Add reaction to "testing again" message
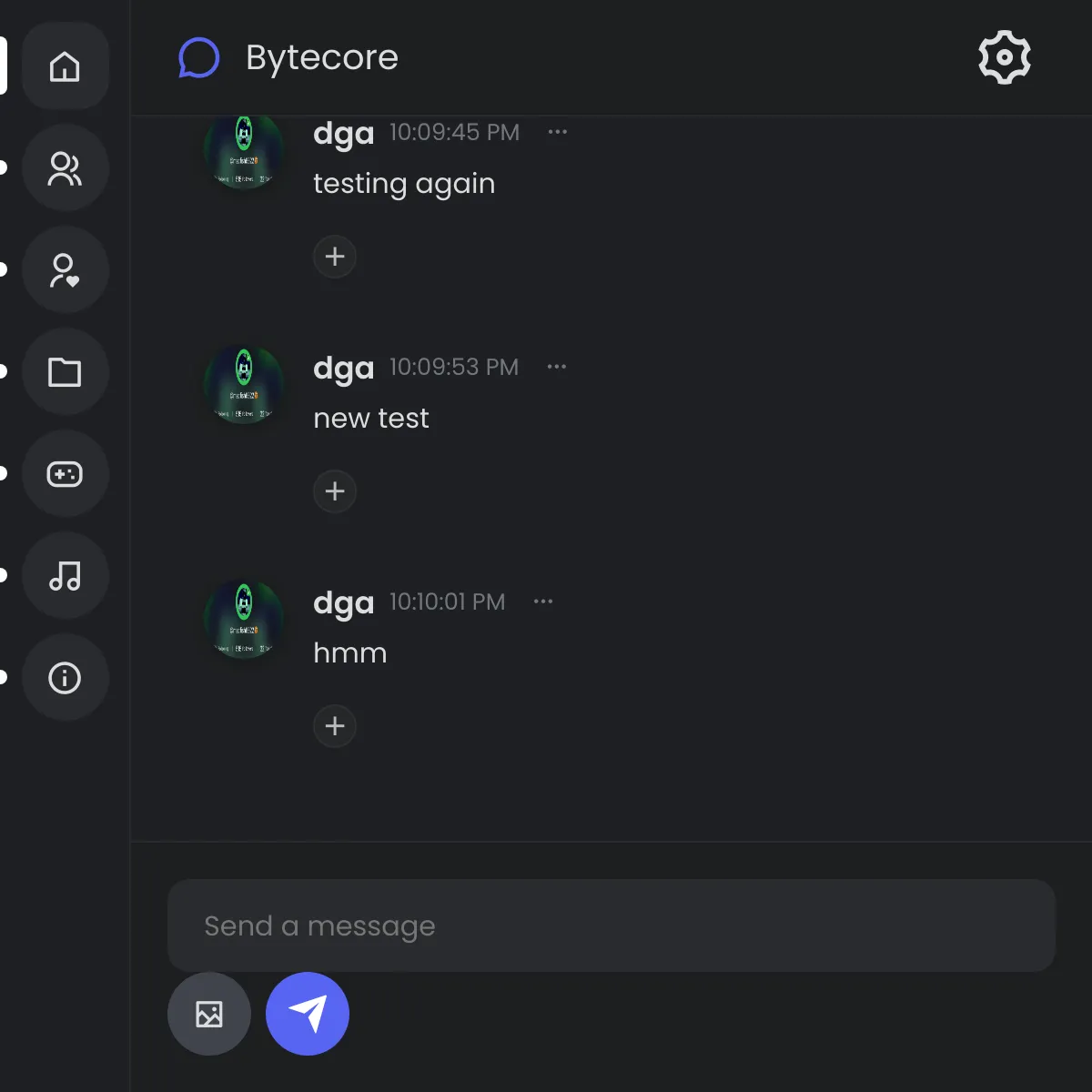Image resolution: width=1092 pixels, height=1092 pixels. click(335, 257)
